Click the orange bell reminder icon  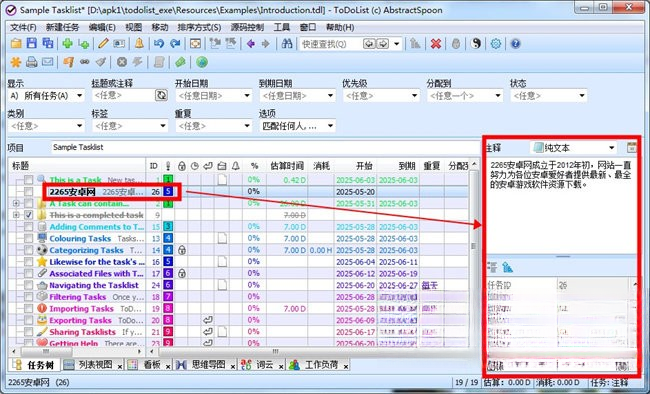coord(139,44)
